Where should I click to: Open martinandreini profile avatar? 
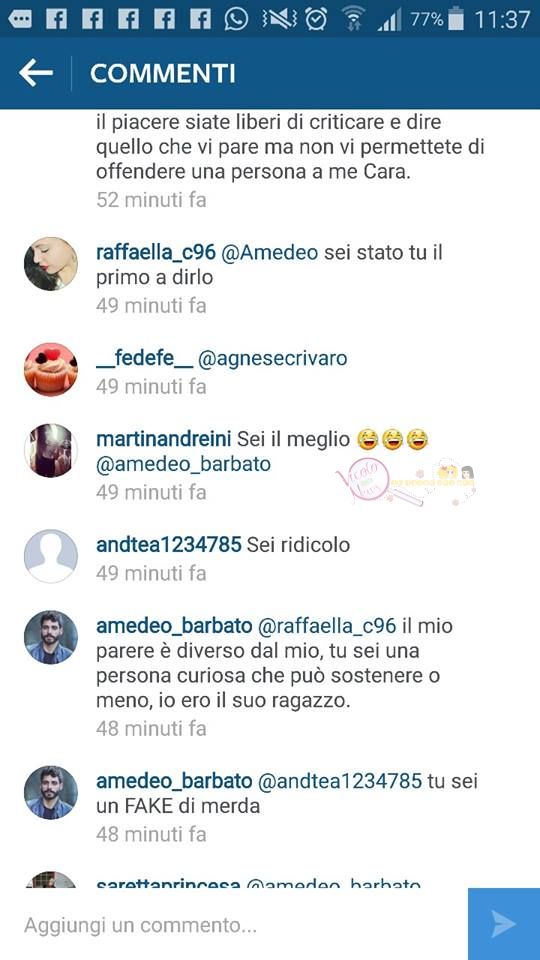pos(51,451)
